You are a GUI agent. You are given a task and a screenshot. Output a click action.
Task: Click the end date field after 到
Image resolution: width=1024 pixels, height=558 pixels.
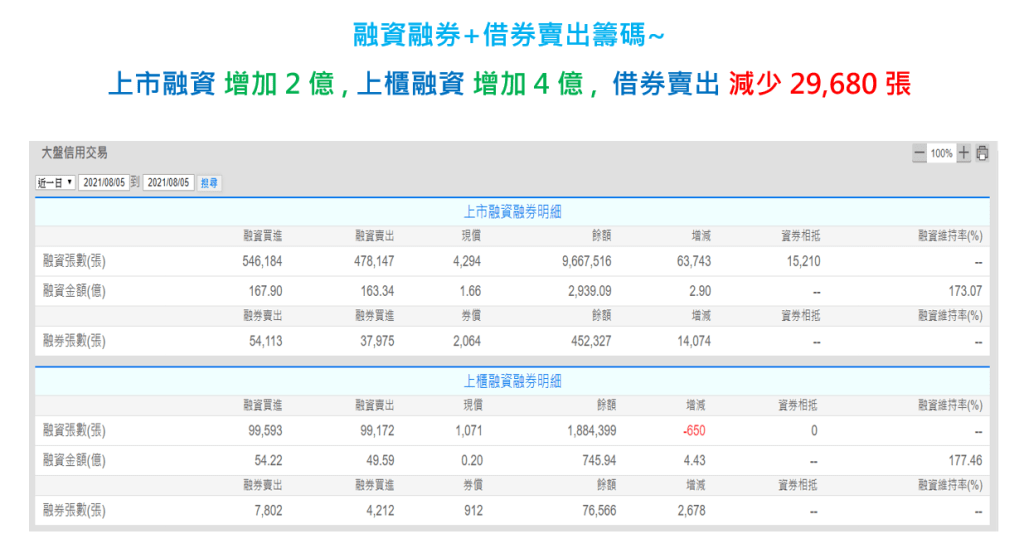click(168, 183)
